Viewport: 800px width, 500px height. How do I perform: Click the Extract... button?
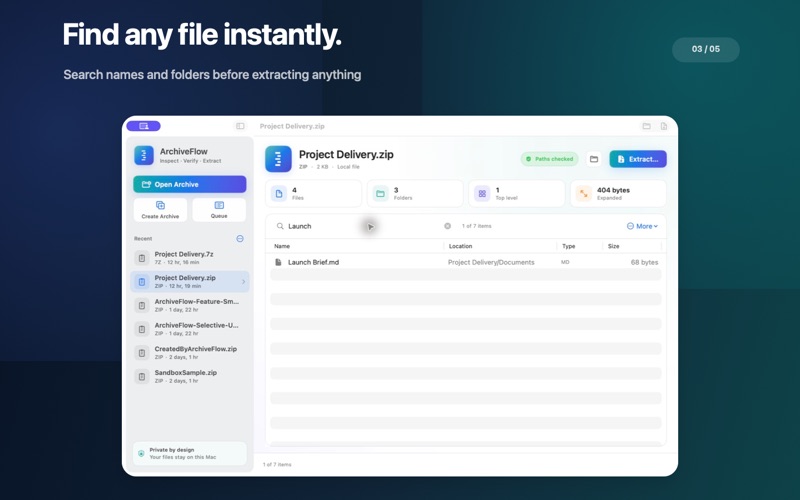(638, 159)
